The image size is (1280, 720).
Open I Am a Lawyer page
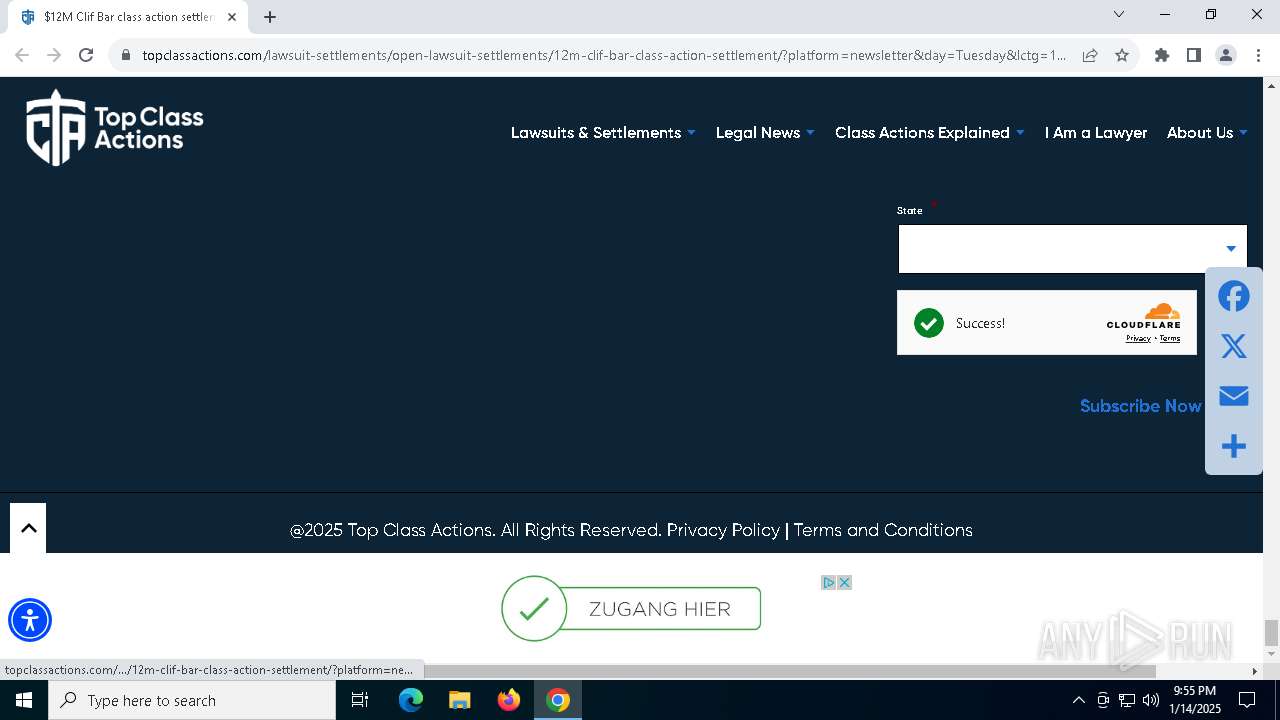[1096, 132]
